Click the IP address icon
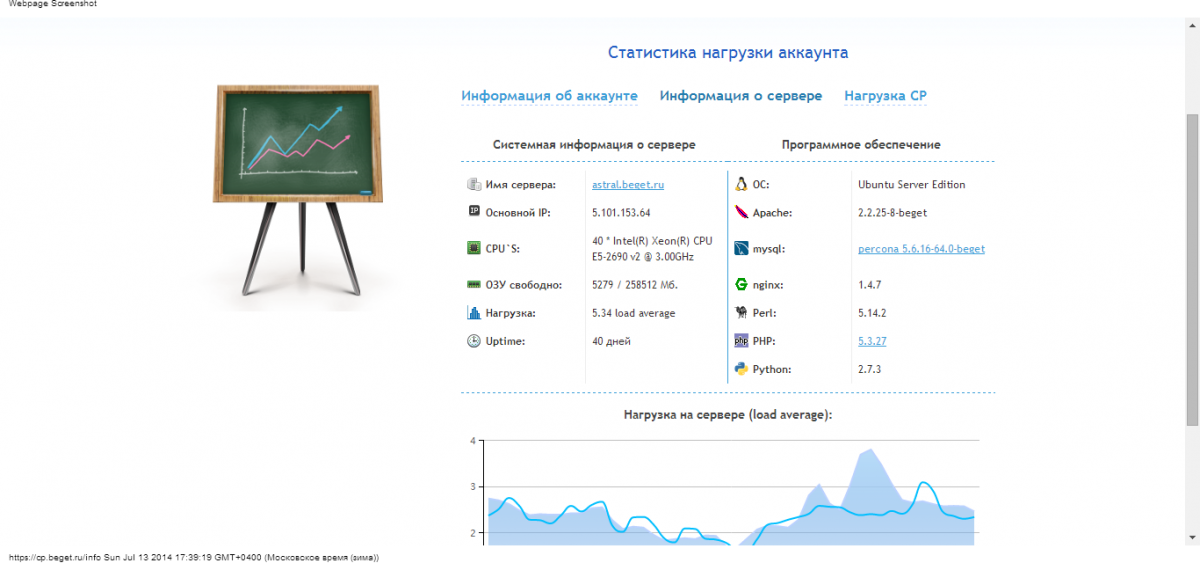This screenshot has width=1200, height=563. coord(474,212)
